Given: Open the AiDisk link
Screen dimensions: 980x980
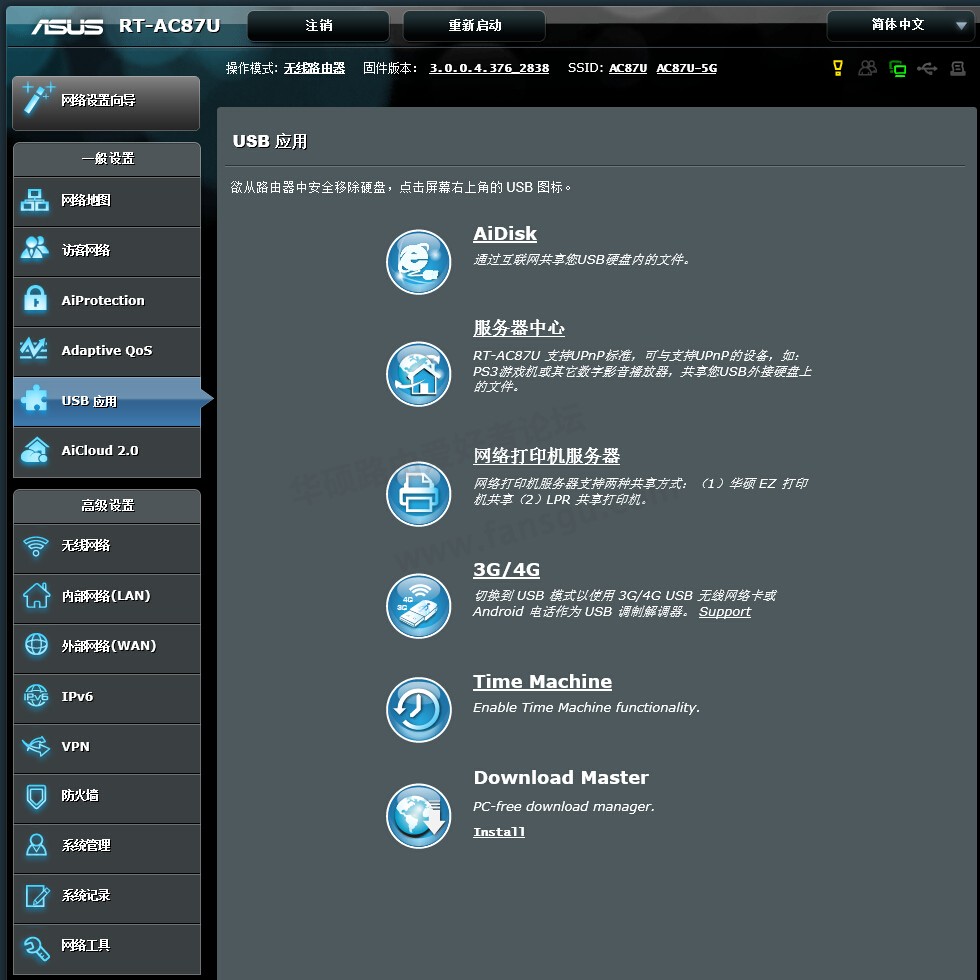Looking at the screenshot, I should tap(505, 234).
